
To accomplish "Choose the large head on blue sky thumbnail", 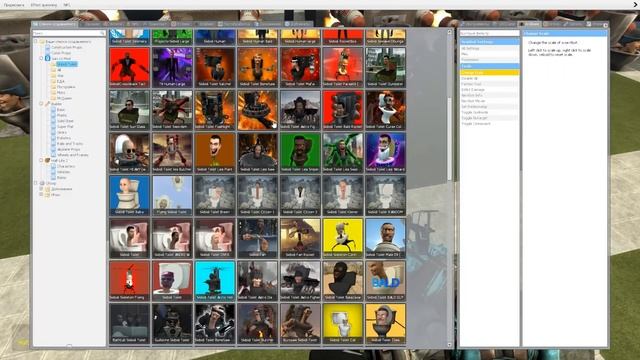I will click(385, 238).
